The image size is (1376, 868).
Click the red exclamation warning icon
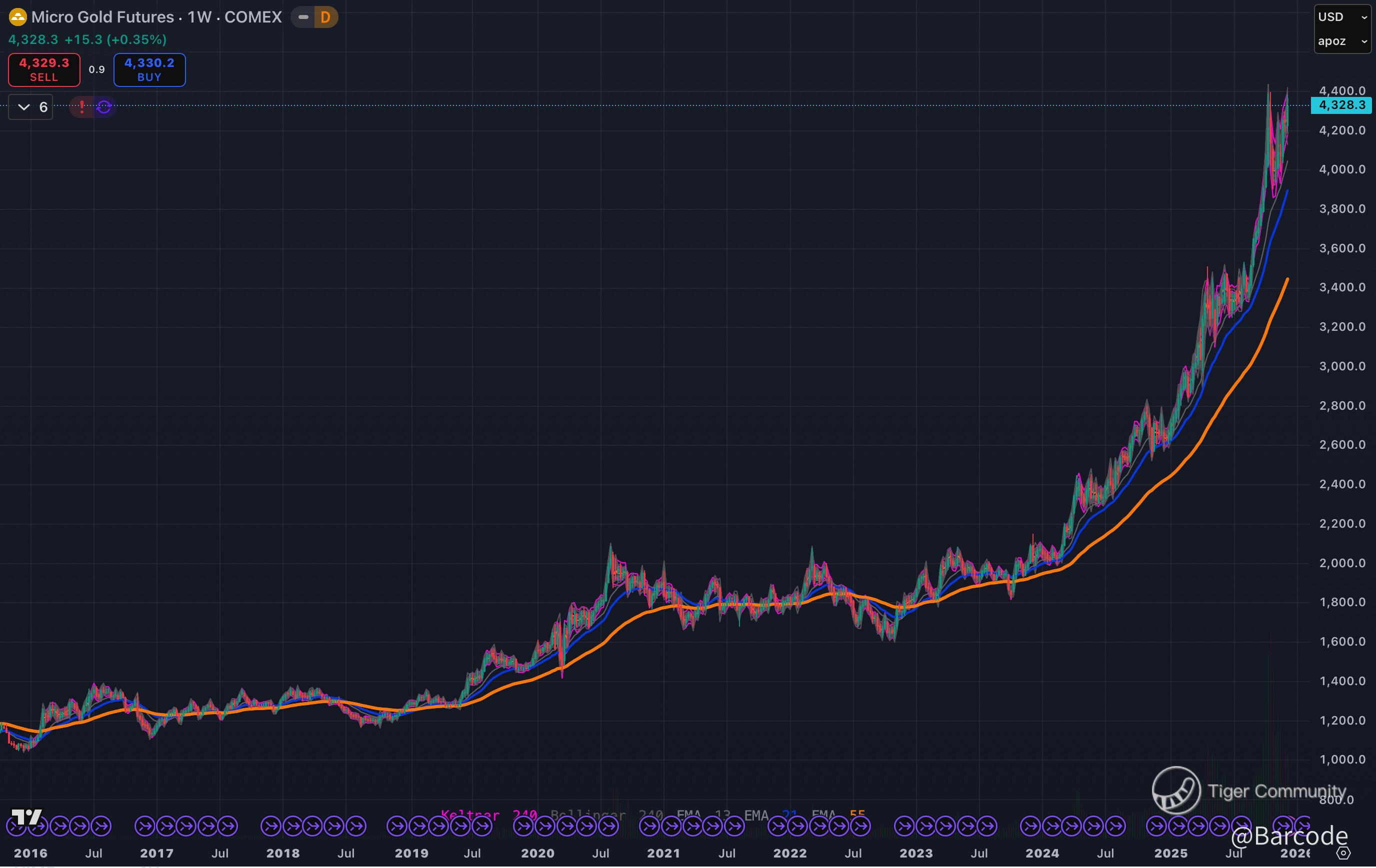82,107
